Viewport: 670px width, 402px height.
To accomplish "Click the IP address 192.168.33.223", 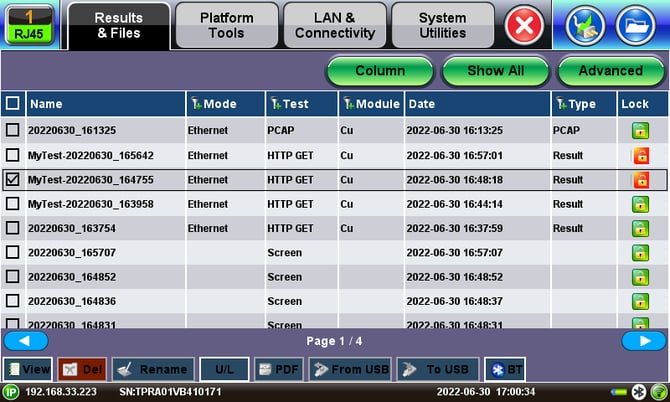I will tap(61, 392).
